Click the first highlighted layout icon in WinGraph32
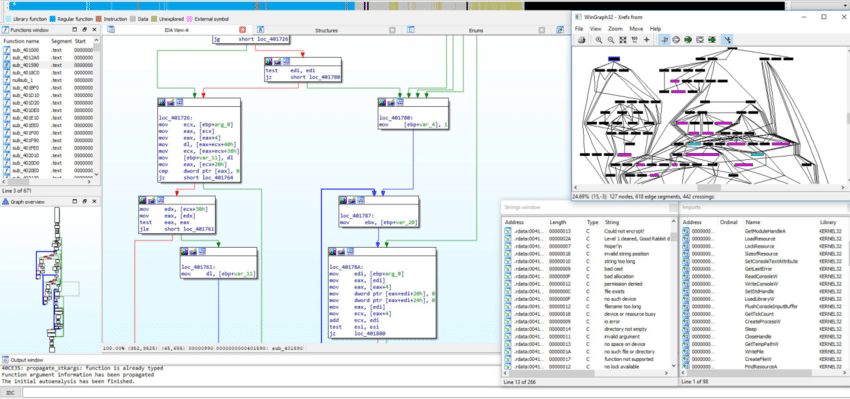Viewport: 850px width, 399px height. 664,40
